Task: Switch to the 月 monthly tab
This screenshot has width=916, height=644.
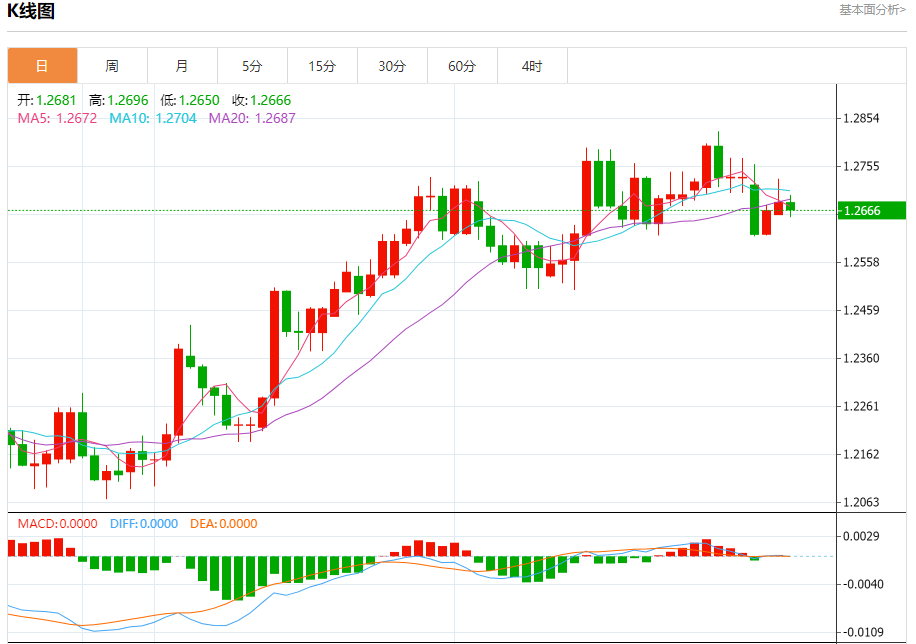Action: 182,66
